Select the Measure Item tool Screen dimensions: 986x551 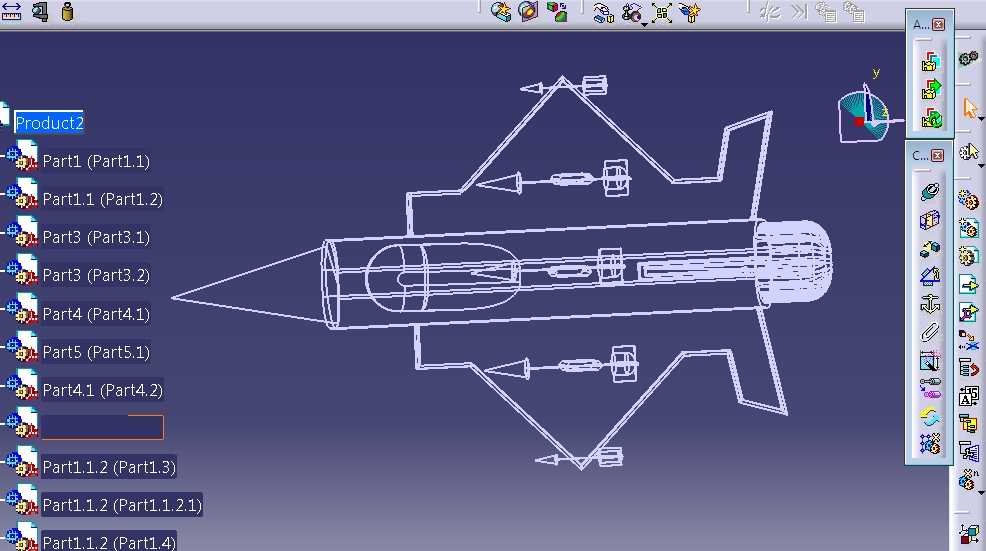tap(40, 11)
